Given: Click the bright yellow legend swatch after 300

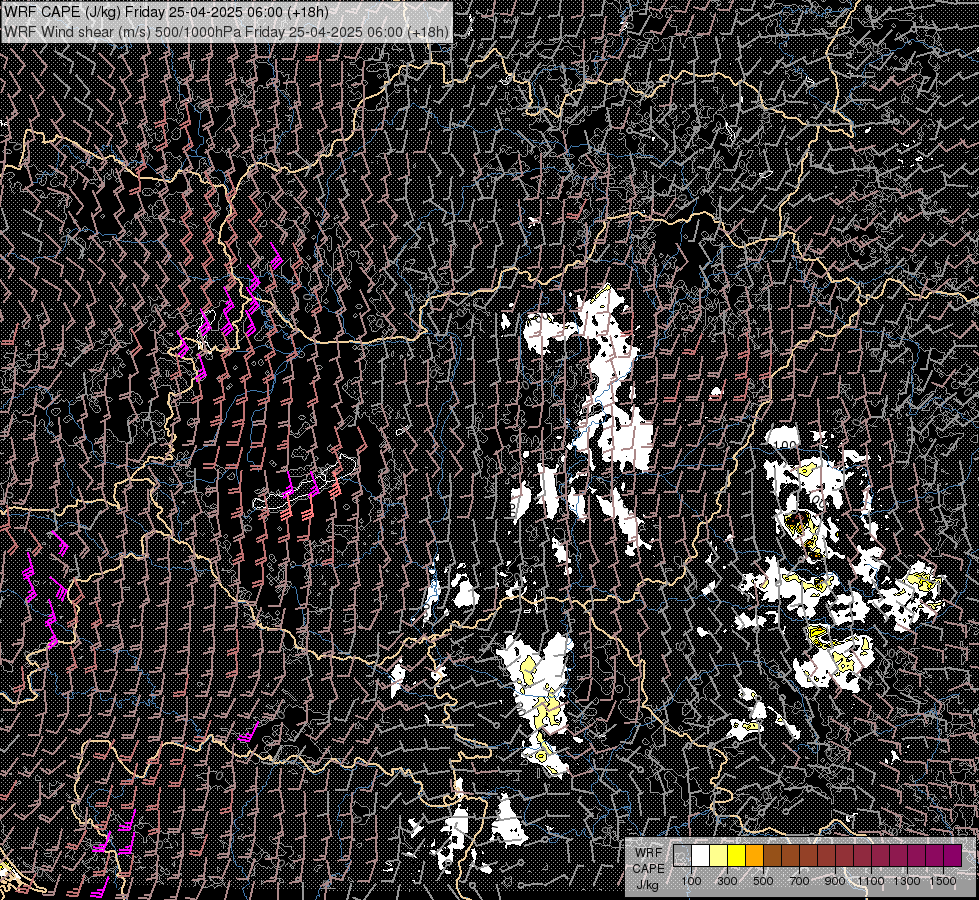Looking at the screenshot, I should pyautogui.click(x=737, y=856).
